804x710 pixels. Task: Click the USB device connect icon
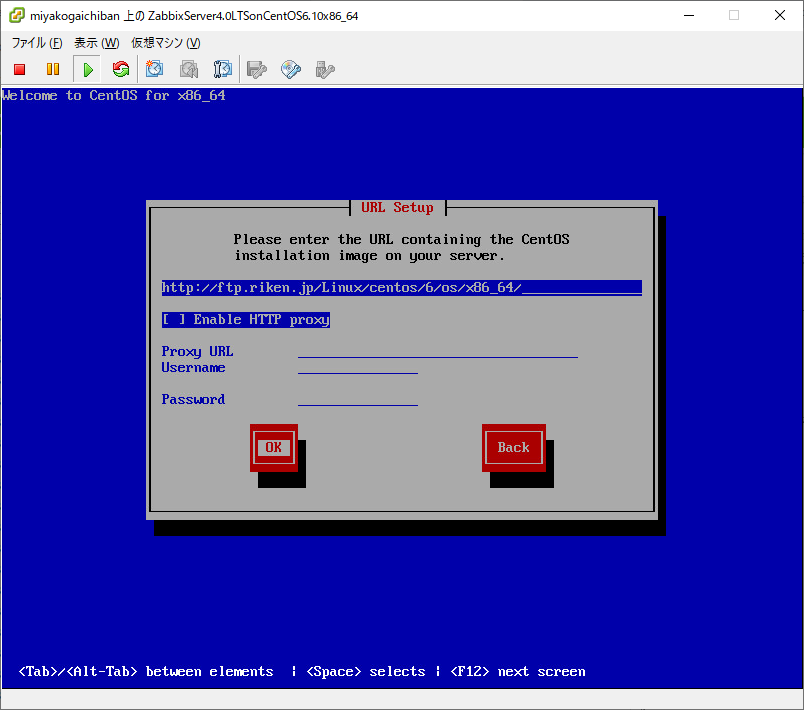point(325,69)
